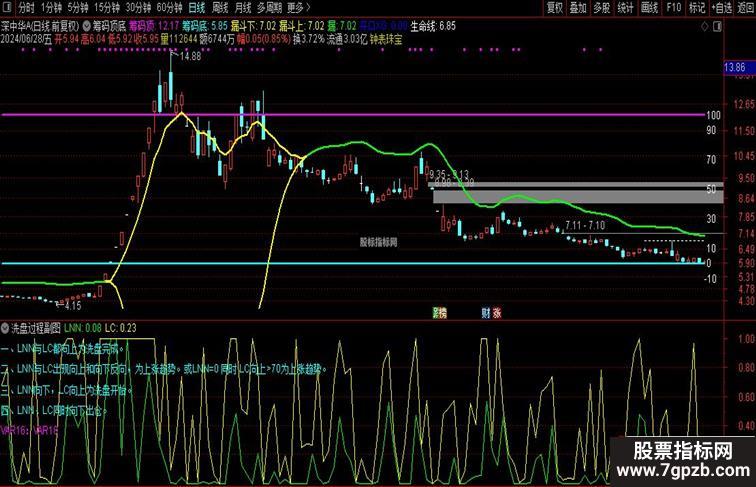
Task: Expand the 更多 period options
Action: [x=298, y=7]
